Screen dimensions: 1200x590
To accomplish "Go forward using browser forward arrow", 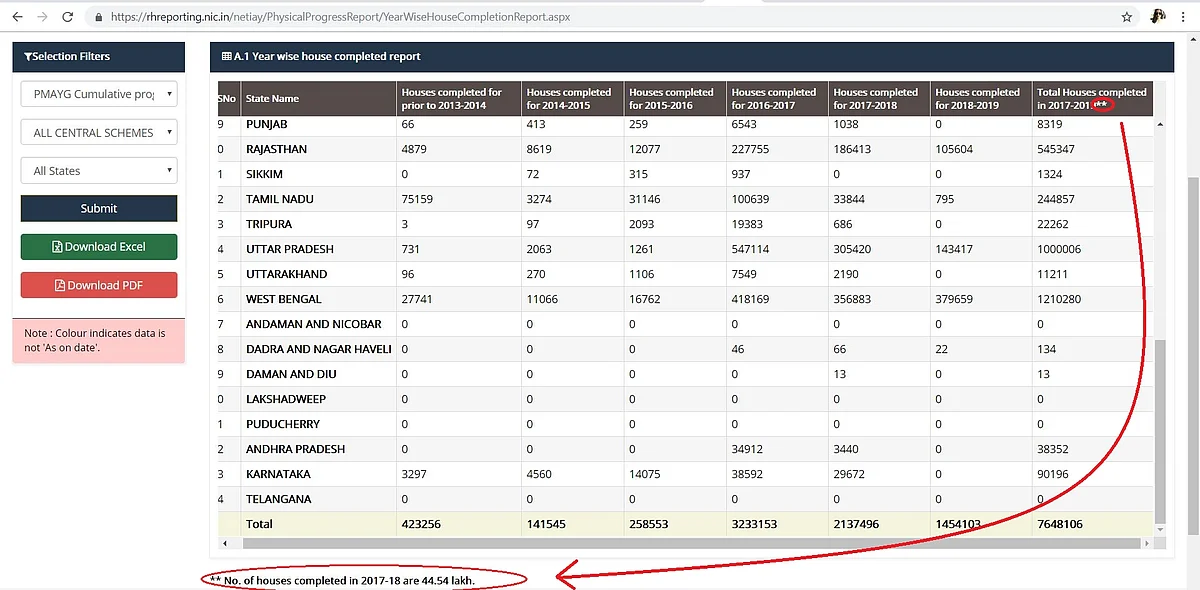I will (x=42, y=17).
